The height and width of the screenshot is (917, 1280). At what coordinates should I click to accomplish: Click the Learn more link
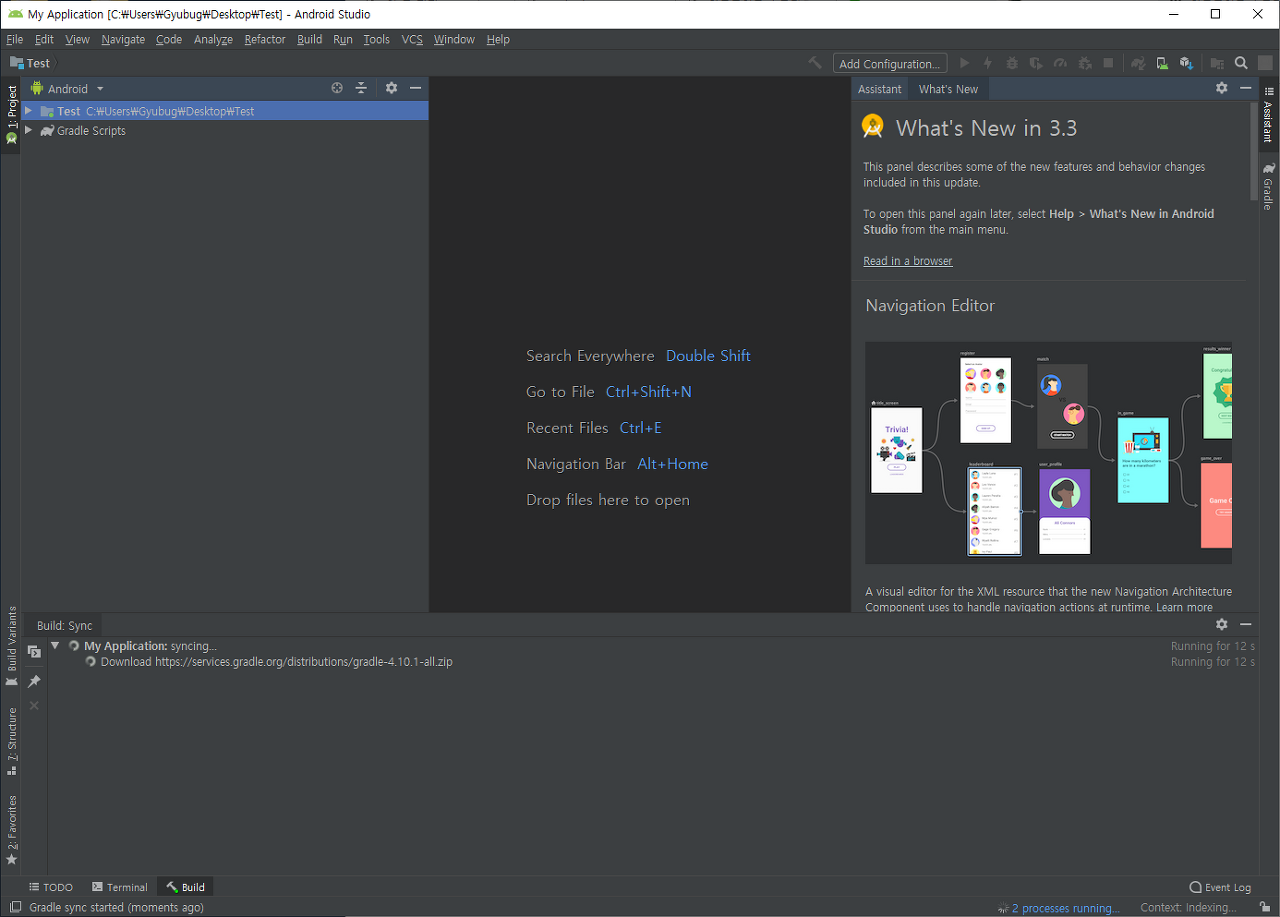(1184, 607)
